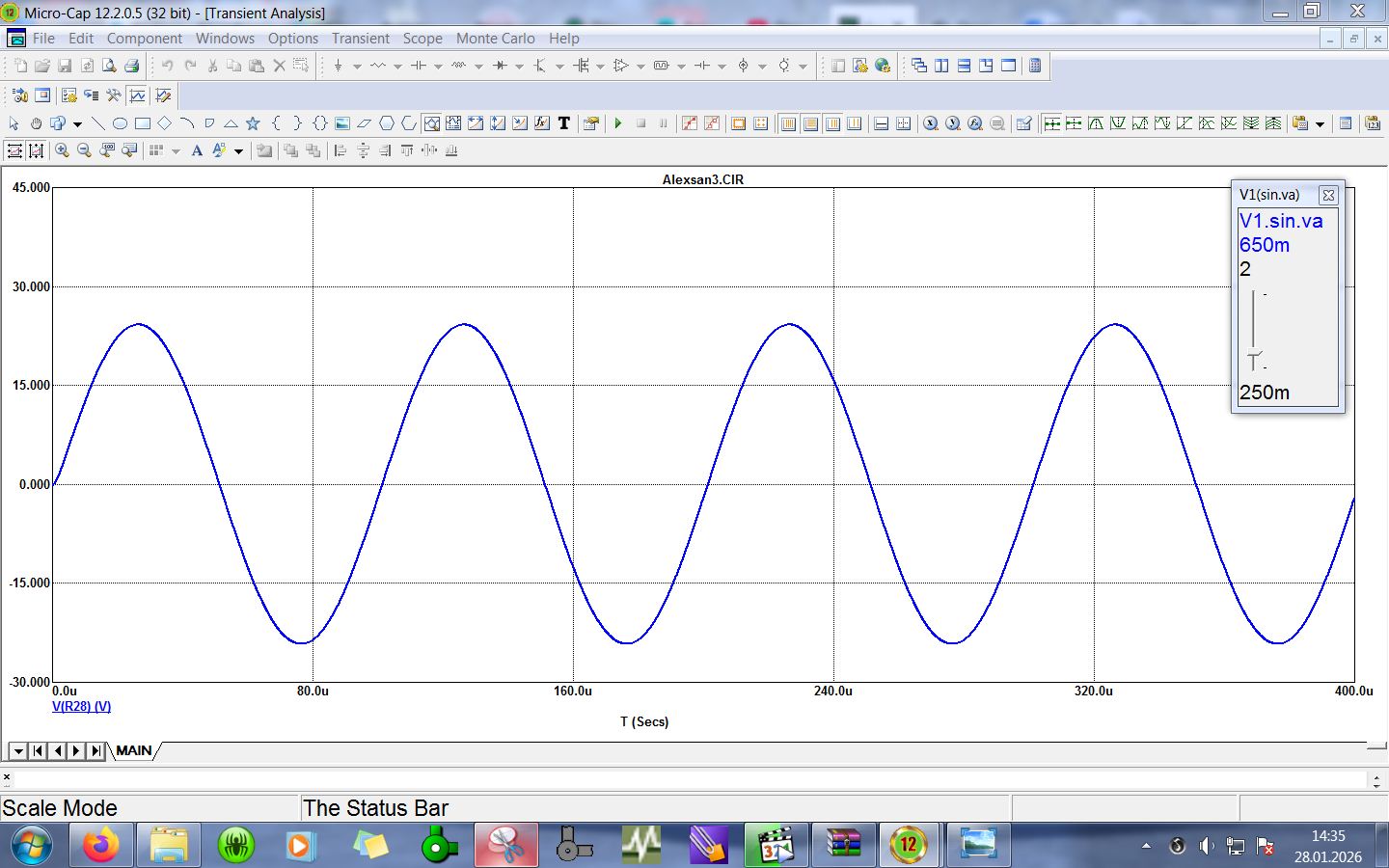Click the green Run analysis play button
This screenshot has width=1389, height=868.
click(618, 123)
